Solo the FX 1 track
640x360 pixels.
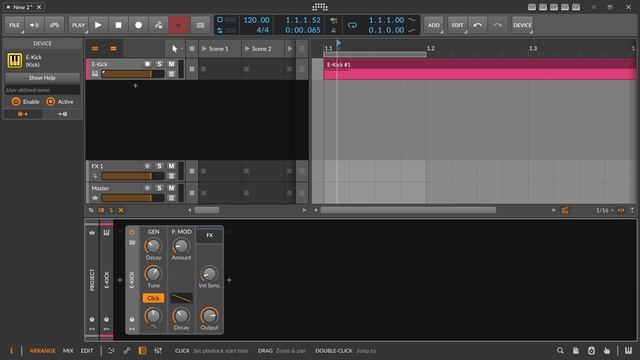point(159,166)
